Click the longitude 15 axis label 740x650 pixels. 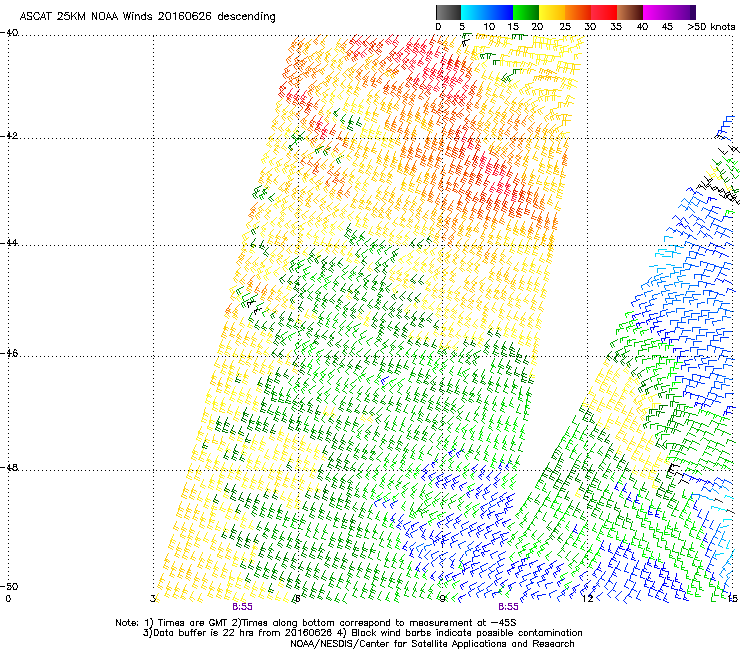(x=732, y=599)
